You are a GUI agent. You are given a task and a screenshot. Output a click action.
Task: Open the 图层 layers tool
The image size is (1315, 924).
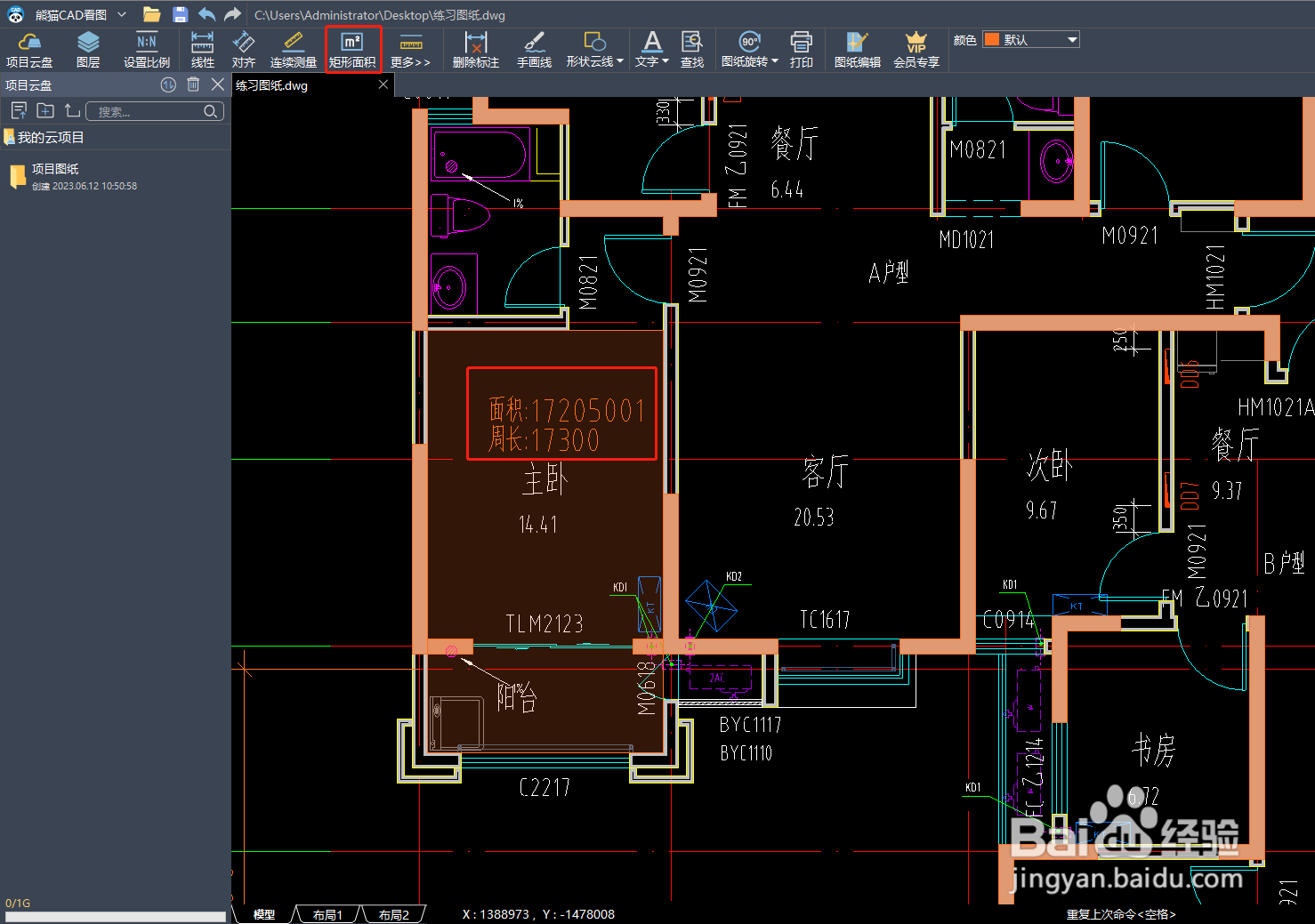point(88,50)
